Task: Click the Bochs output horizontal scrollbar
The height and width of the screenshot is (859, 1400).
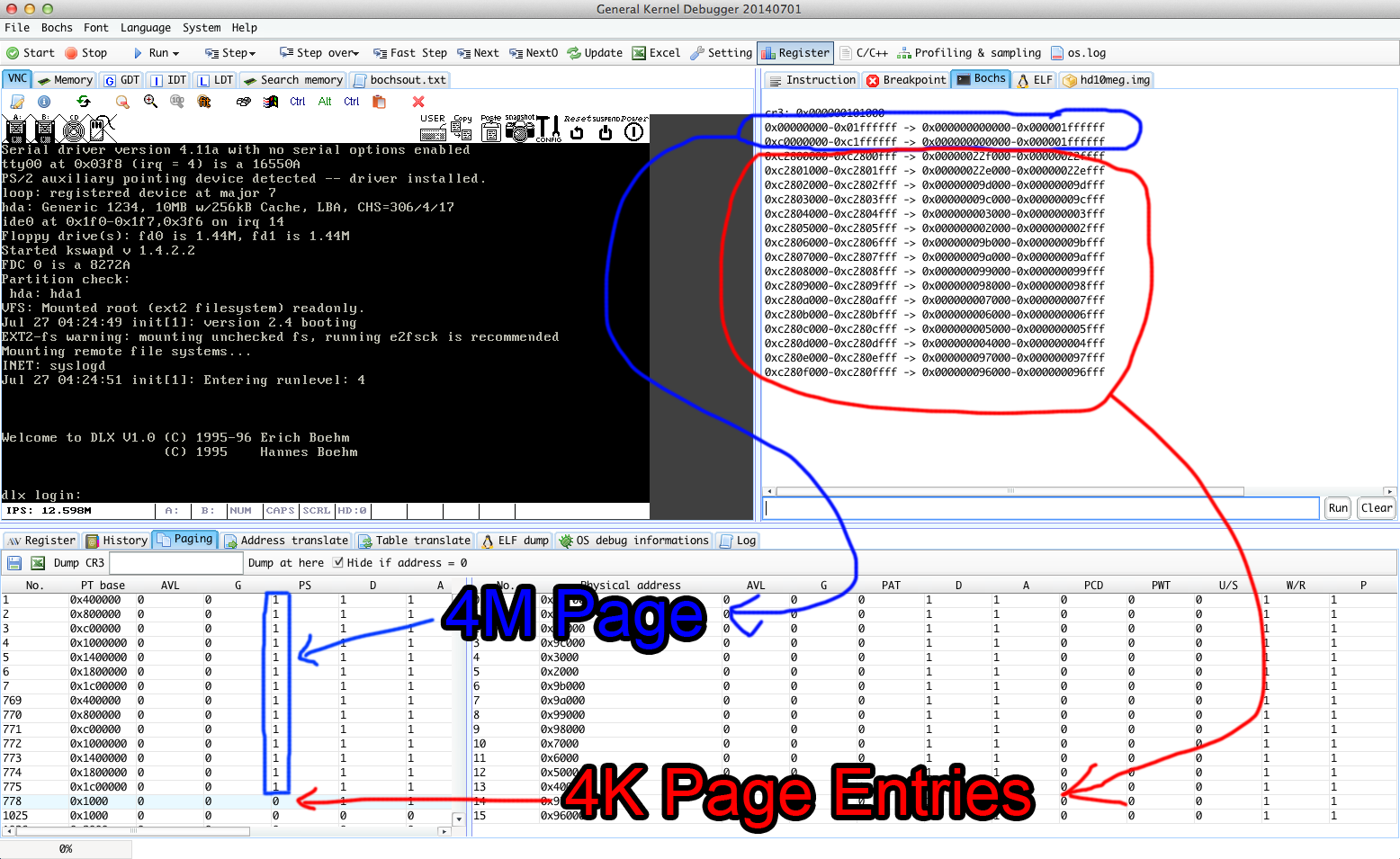Action: click(x=1010, y=491)
